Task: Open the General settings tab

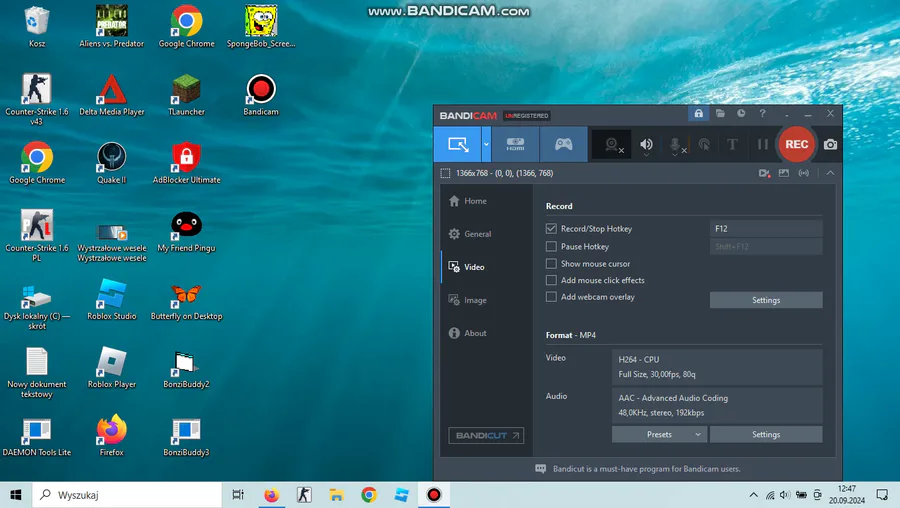Action: [470, 234]
